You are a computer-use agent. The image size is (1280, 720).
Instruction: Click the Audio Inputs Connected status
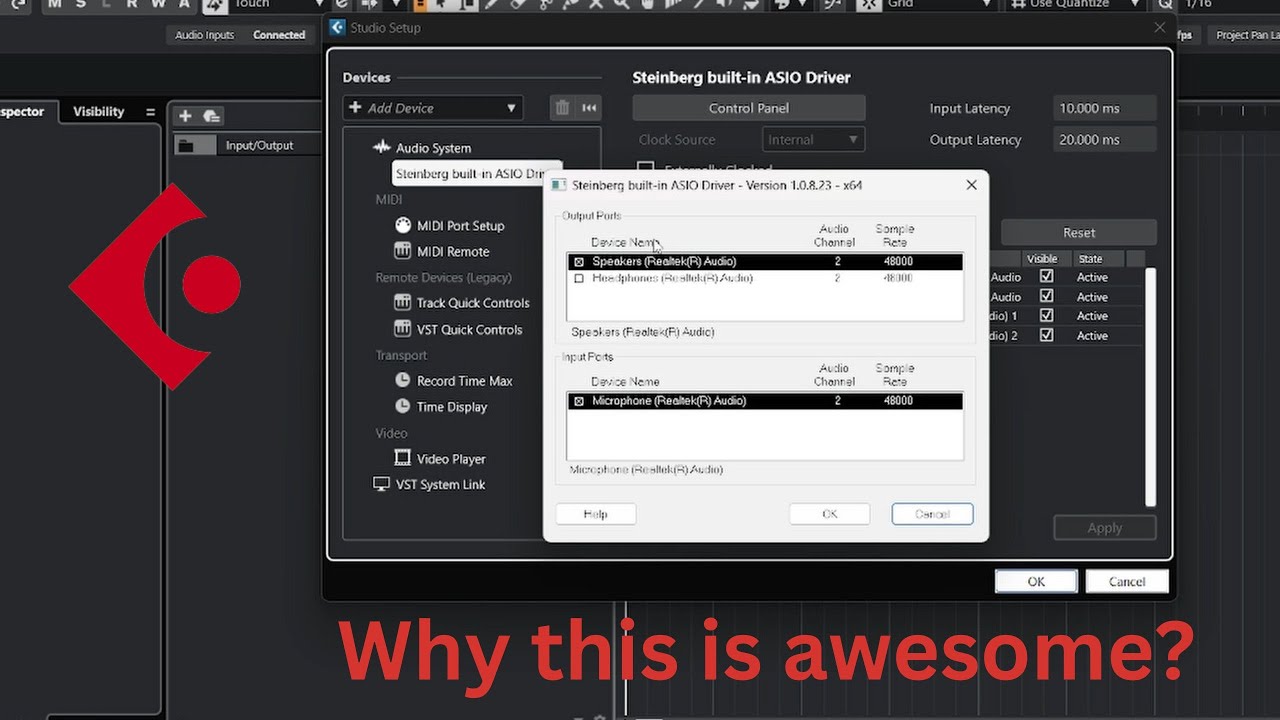pyautogui.click(x=279, y=35)
